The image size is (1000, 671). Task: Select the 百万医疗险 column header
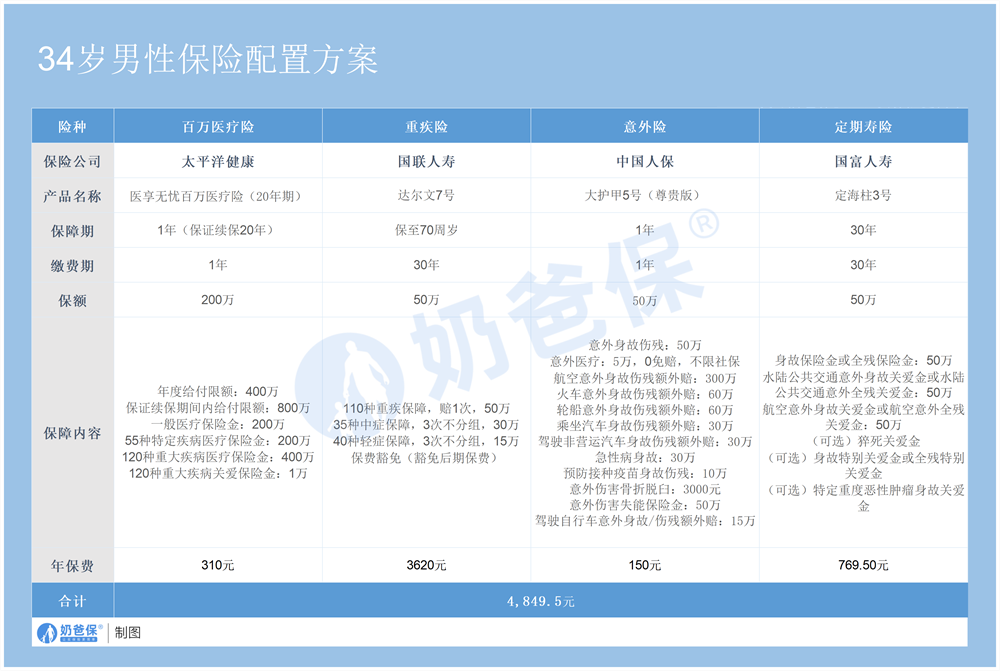pyautogui.click(x=218, y=126)
